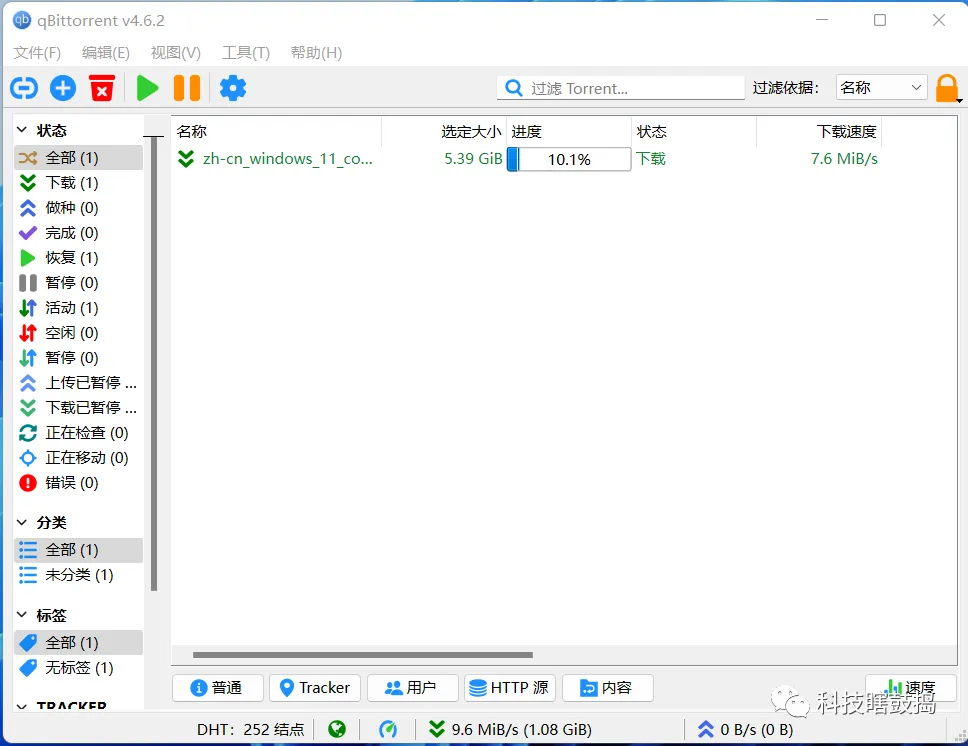Open the HTTP 源 tab
The height and width of the screenshot is (746, 968).
click(510, 688)
